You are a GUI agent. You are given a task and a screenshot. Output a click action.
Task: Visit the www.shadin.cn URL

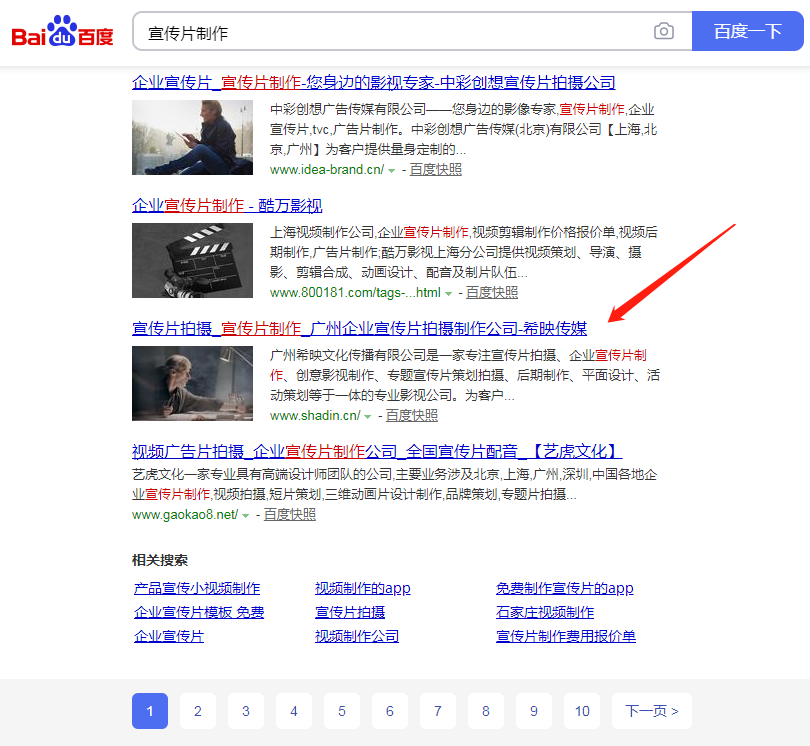pyautogui.click(x=315, y=415)
